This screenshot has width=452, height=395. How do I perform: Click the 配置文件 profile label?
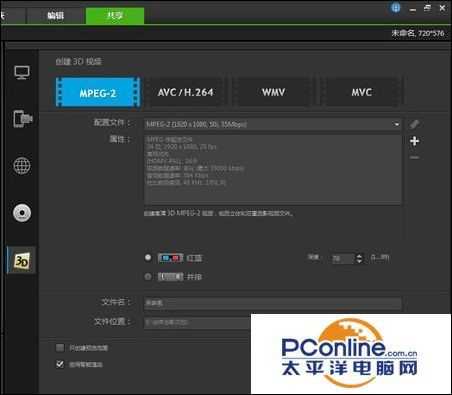pyautogui.click(x=111, y=123)
